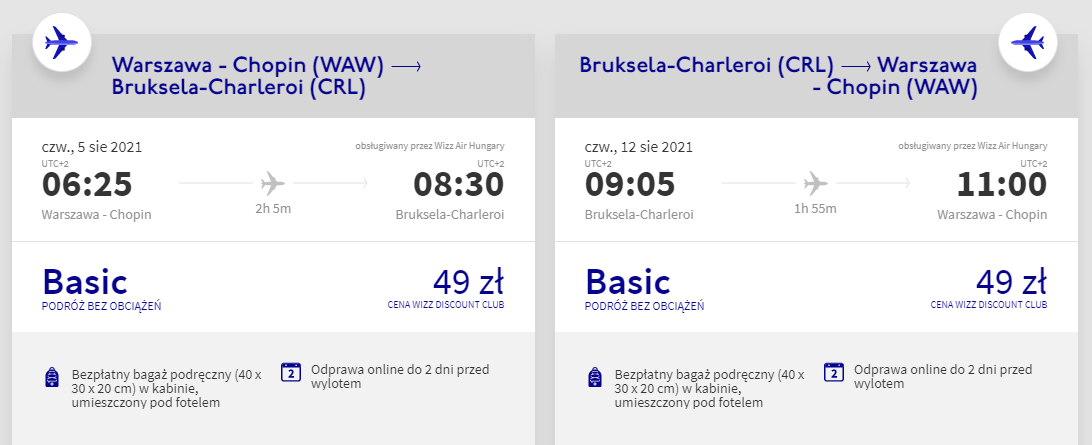Click the online check-in calendar icon, outbound card
The image size is (1092, 445).
click(292, 371)
